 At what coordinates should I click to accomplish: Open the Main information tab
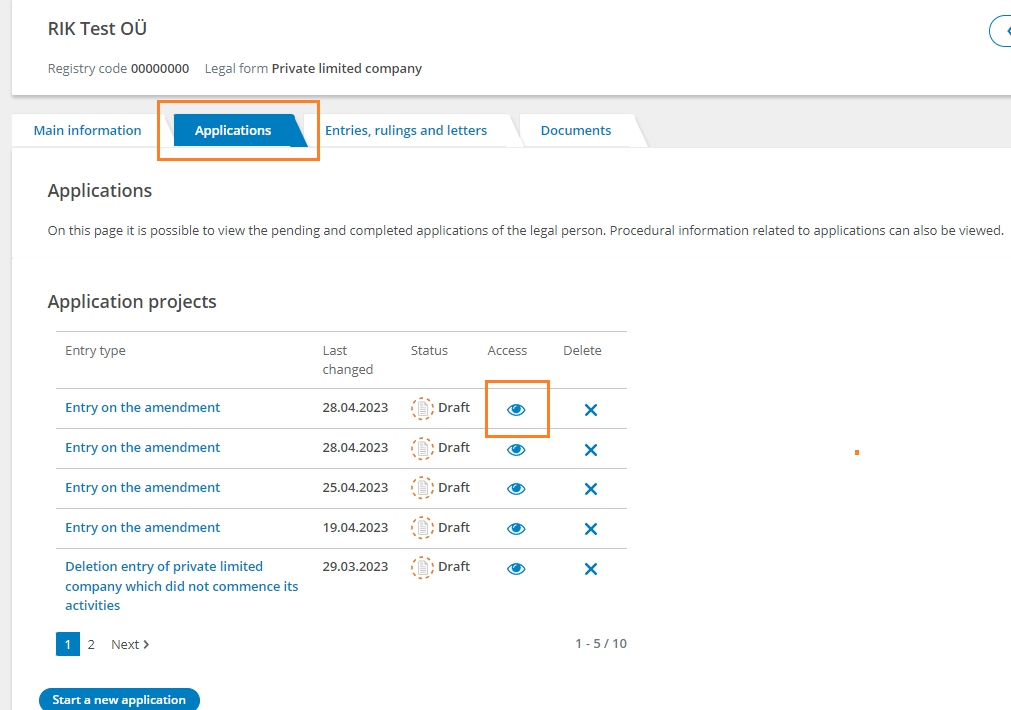pyautogui.click(x=87, y=130)
